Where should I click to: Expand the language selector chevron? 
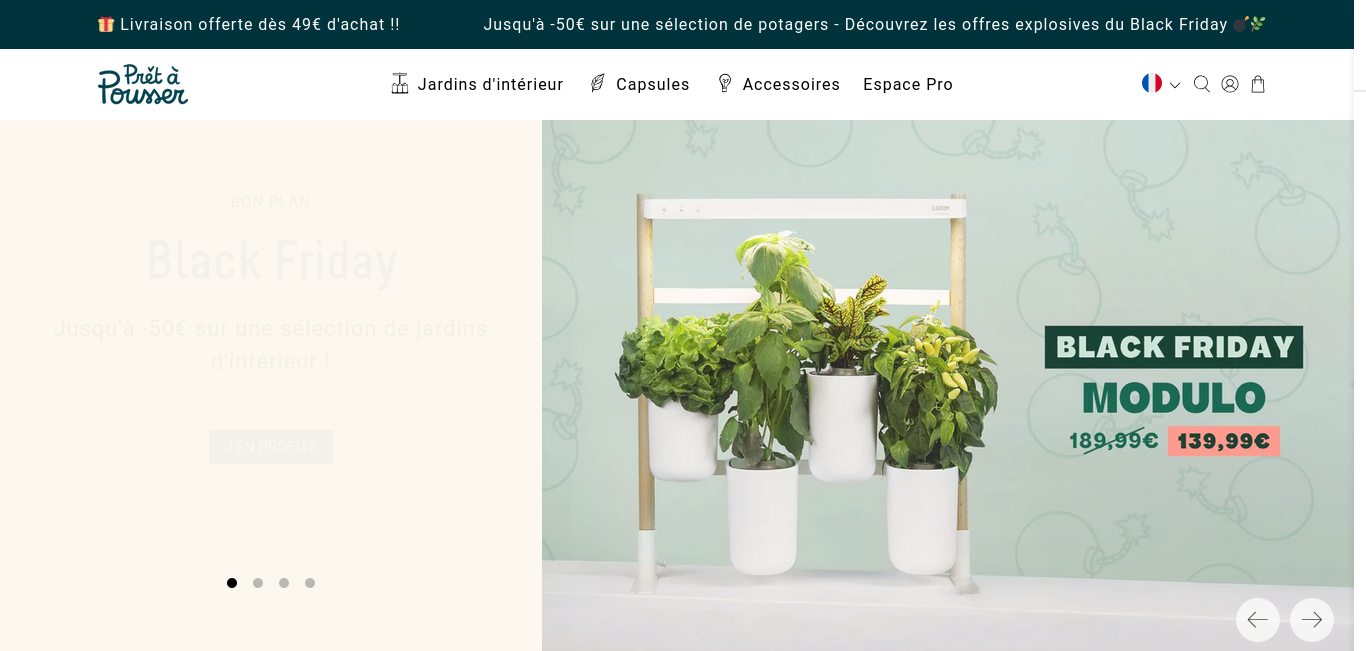pos(1175,85)
